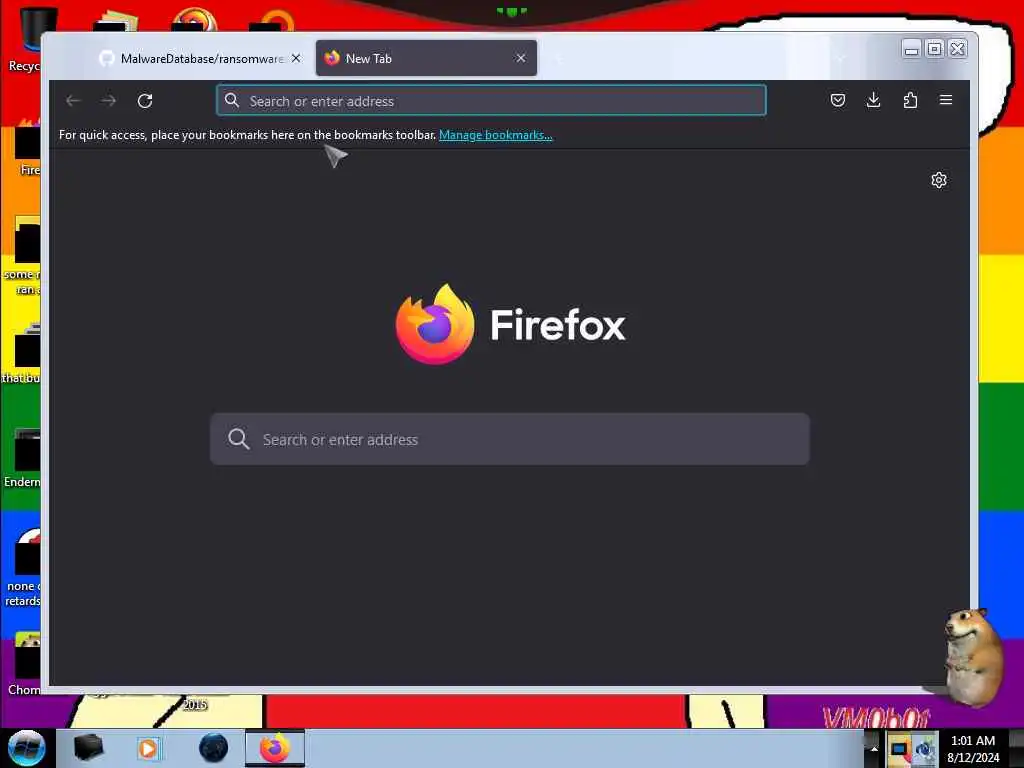Close the Firefox window
The width and height of the screenshot is (1024, 768).
[957, 49]
